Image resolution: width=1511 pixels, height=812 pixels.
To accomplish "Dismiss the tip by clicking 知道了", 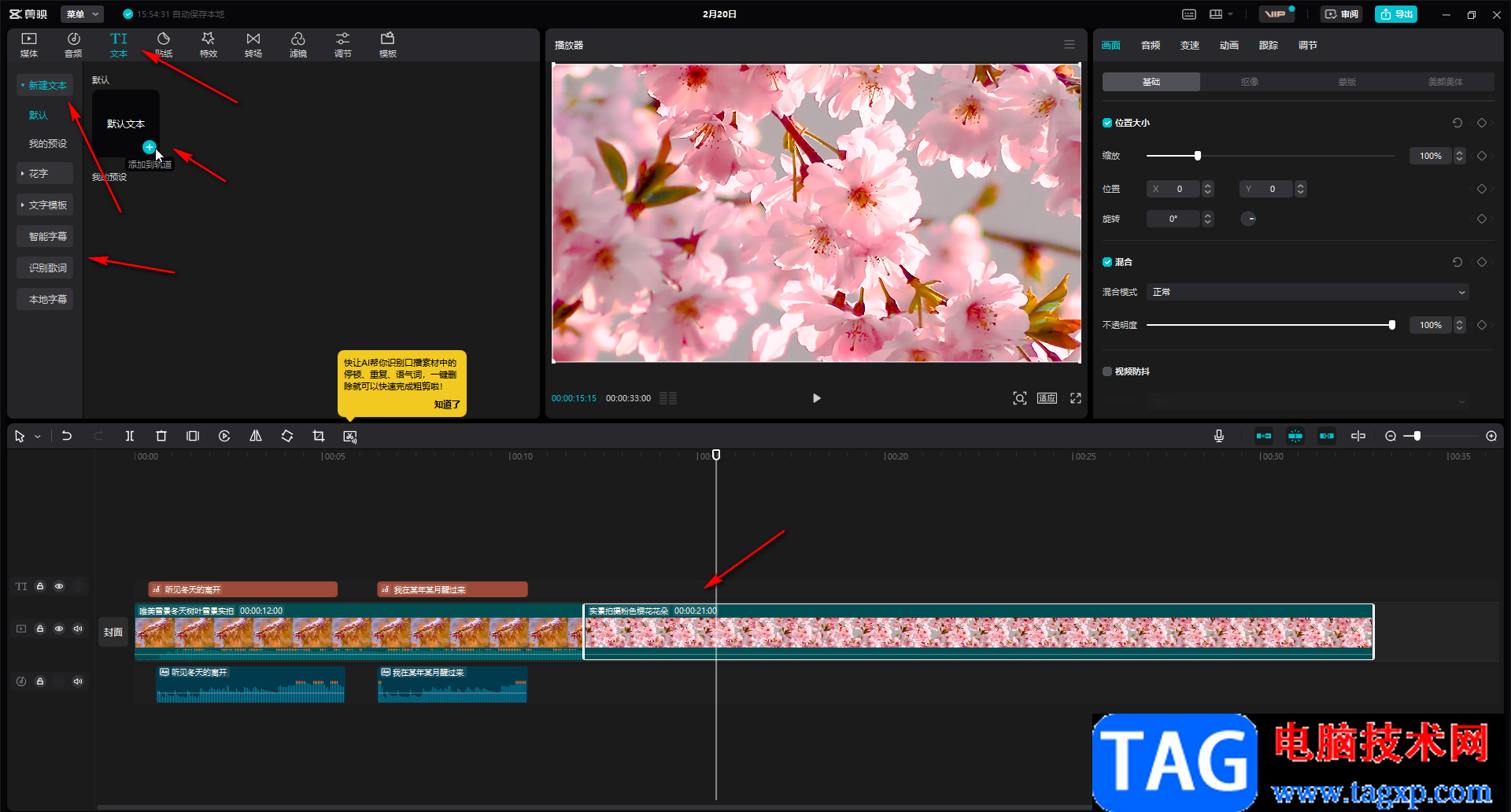I will [447, 404].
